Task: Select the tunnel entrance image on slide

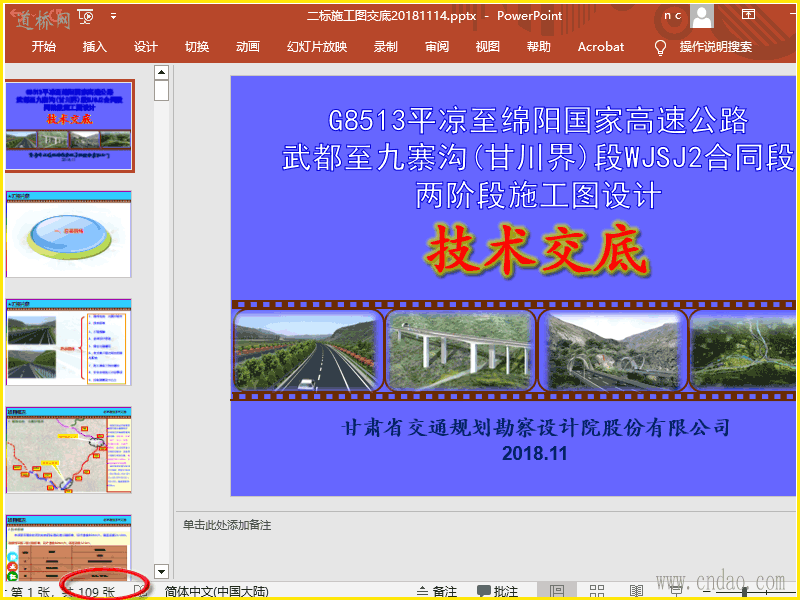Action: click(x=613, y=351)
